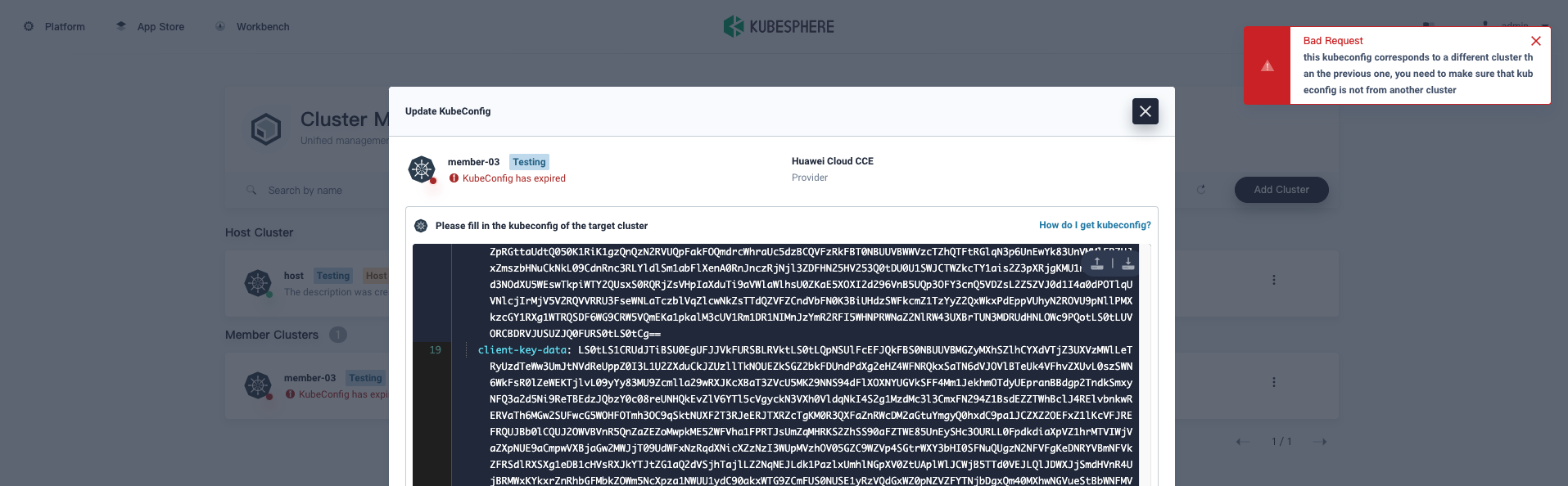
Task: Click the Cluster Management hexagon icon
Action: [266, 129]
